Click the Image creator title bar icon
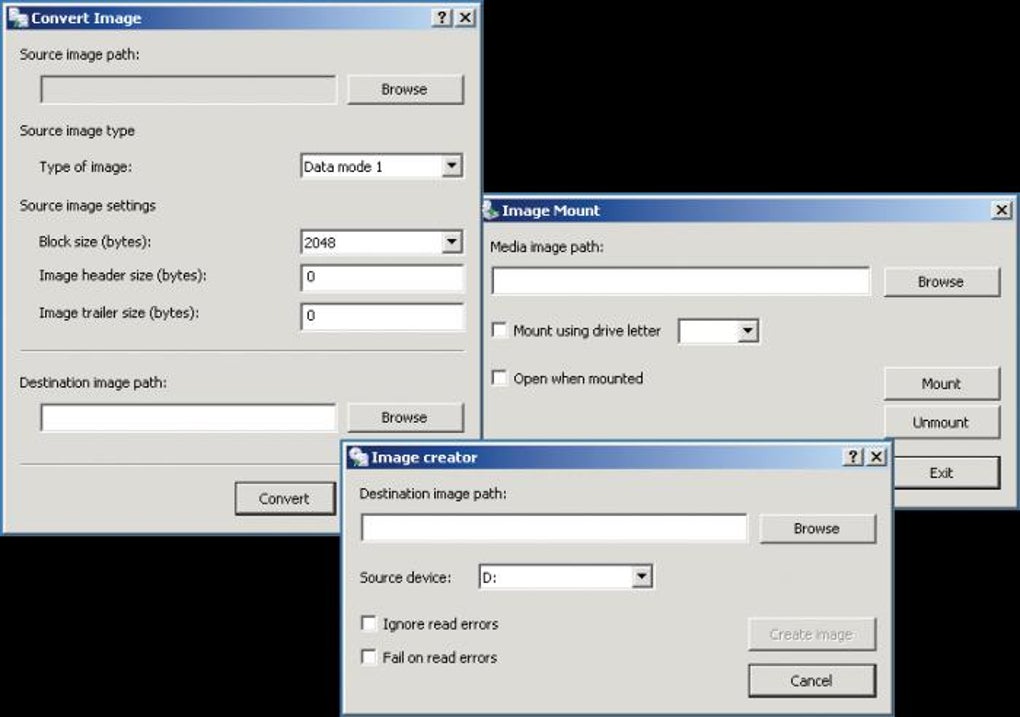 (x=358, y=457)
